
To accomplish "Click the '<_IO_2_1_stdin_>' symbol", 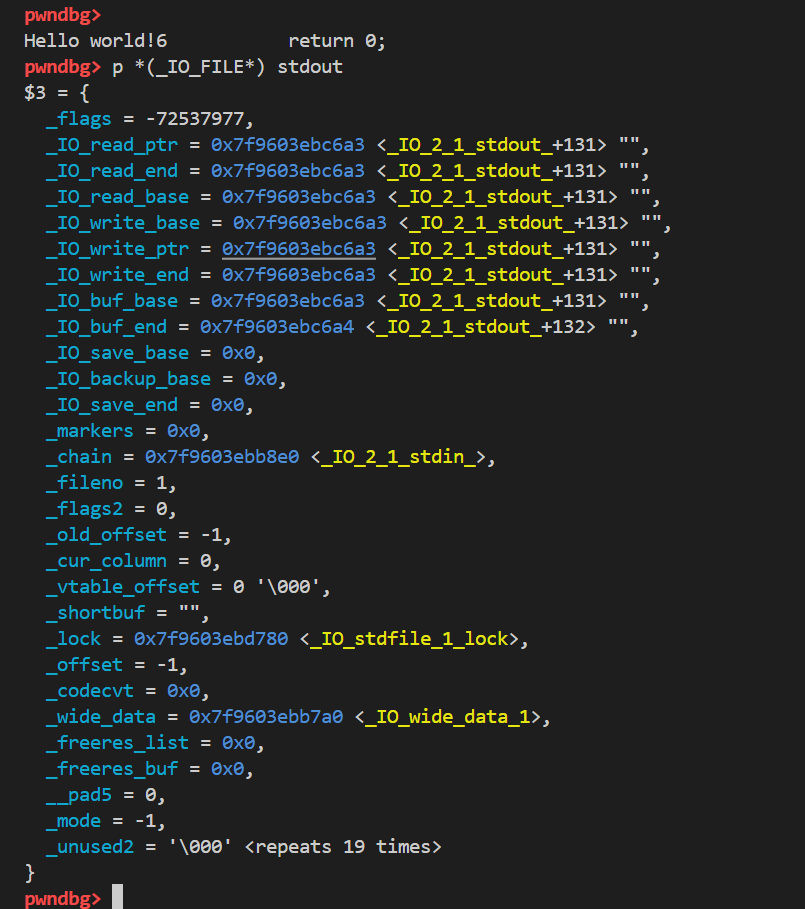I will tap(398, 457).
